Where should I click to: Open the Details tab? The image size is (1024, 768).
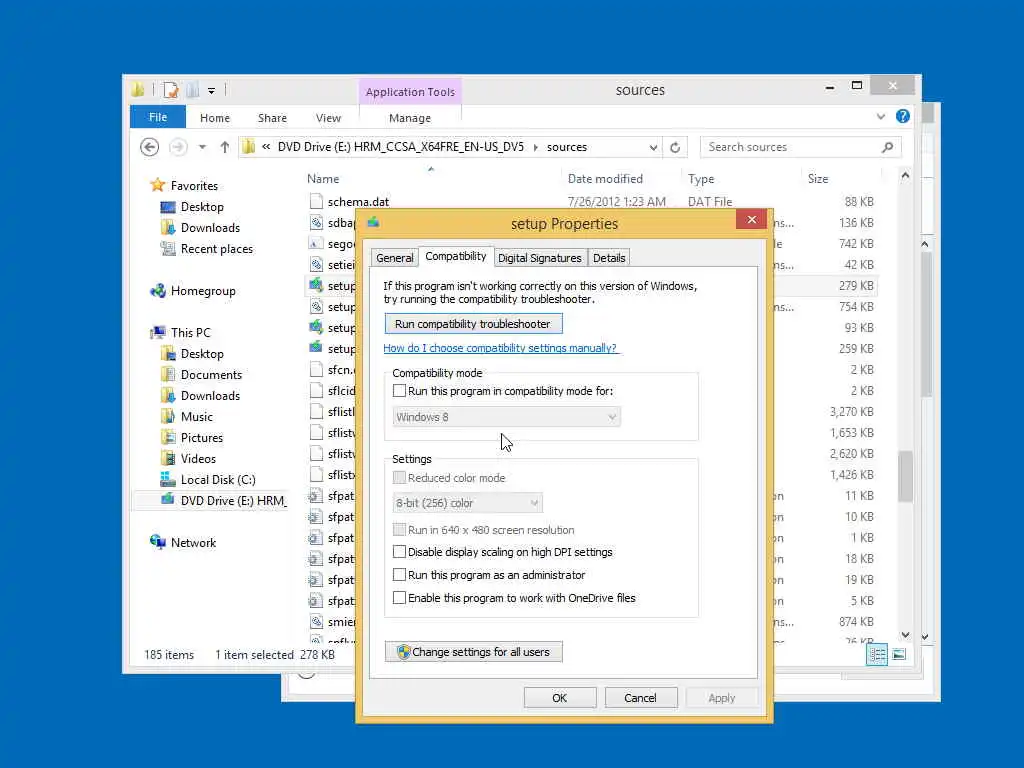point(609,258)
